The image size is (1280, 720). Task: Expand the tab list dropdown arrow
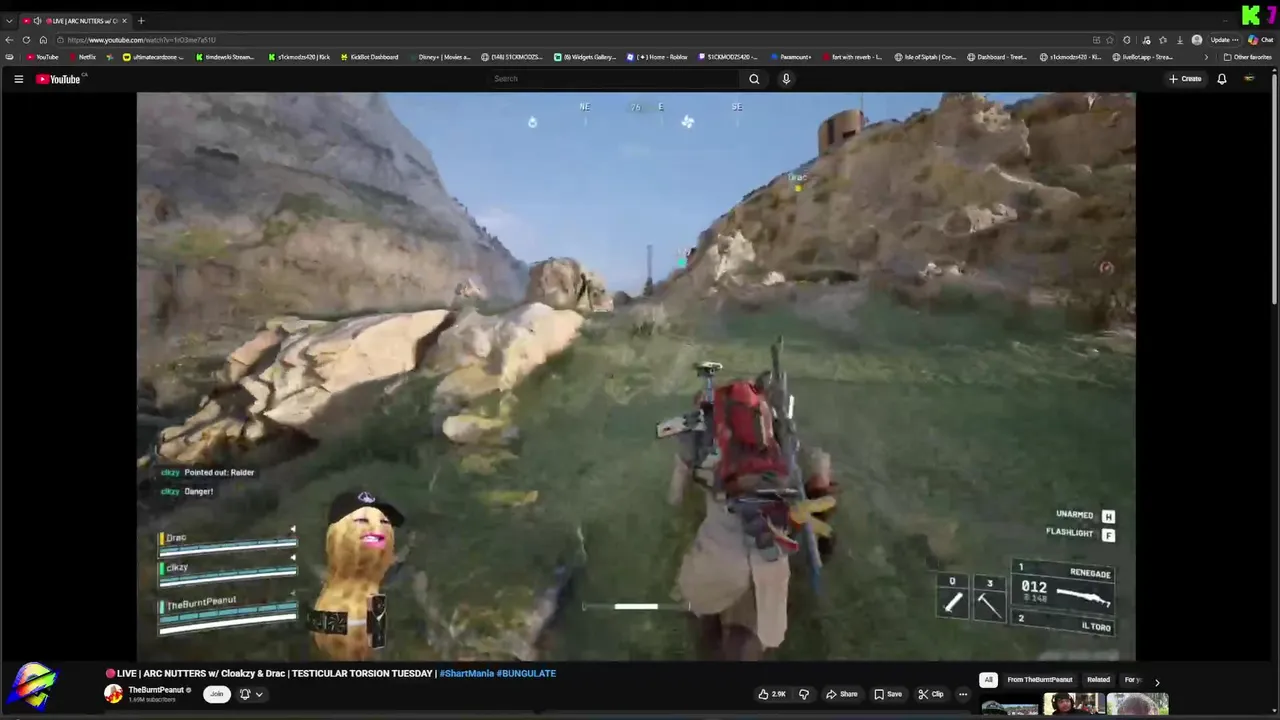9,20
